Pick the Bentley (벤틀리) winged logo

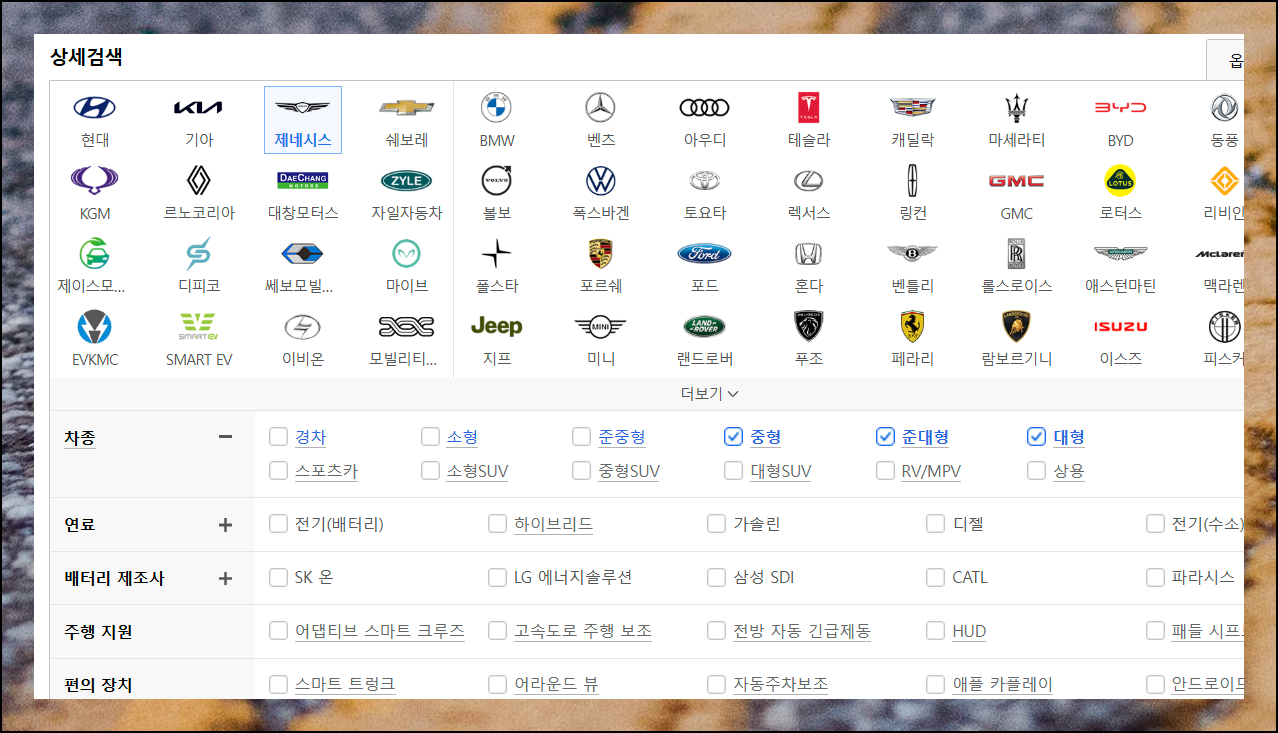coord(913,253)
